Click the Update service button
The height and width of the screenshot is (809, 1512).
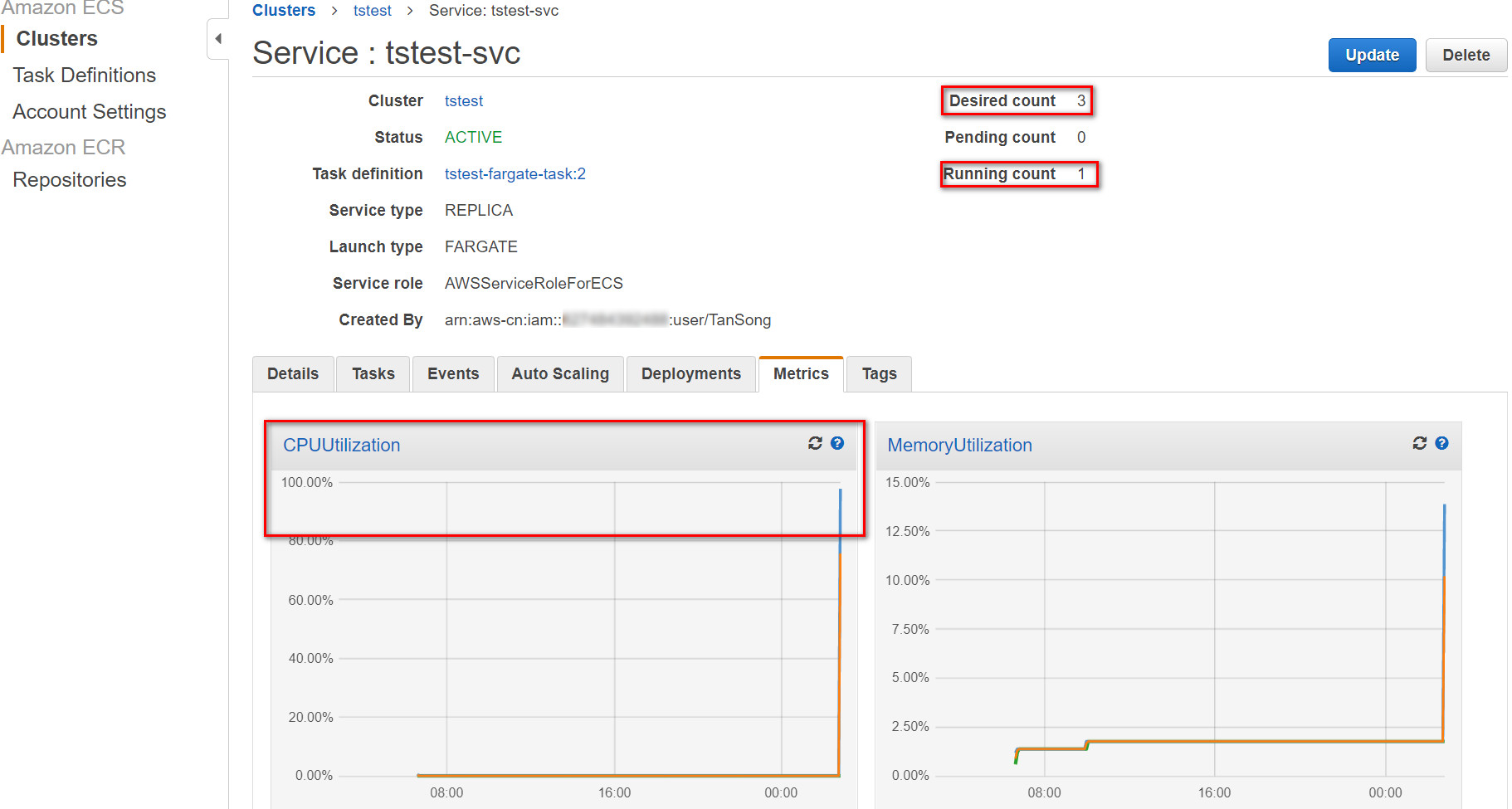[x=1372, y=55]
